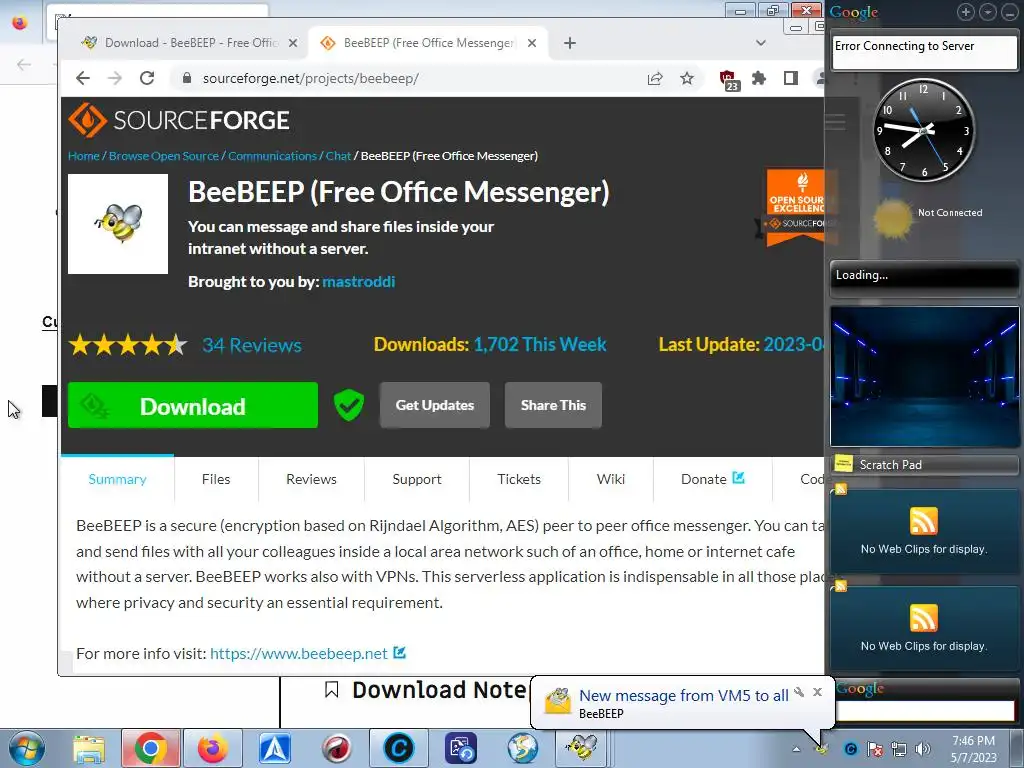Click the BeeBEEP bee project icon
This screenshot has height=768, width=1024.
[118, 224]
